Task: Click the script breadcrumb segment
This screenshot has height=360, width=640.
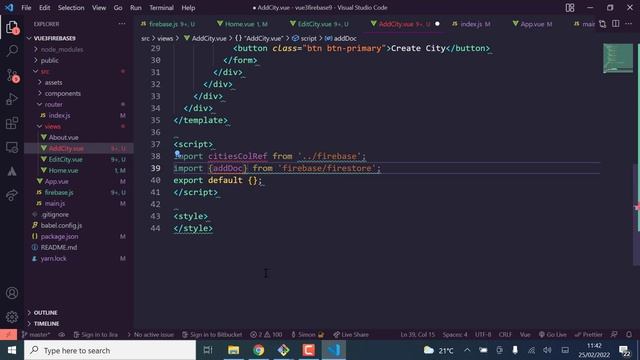Action: 304,38
